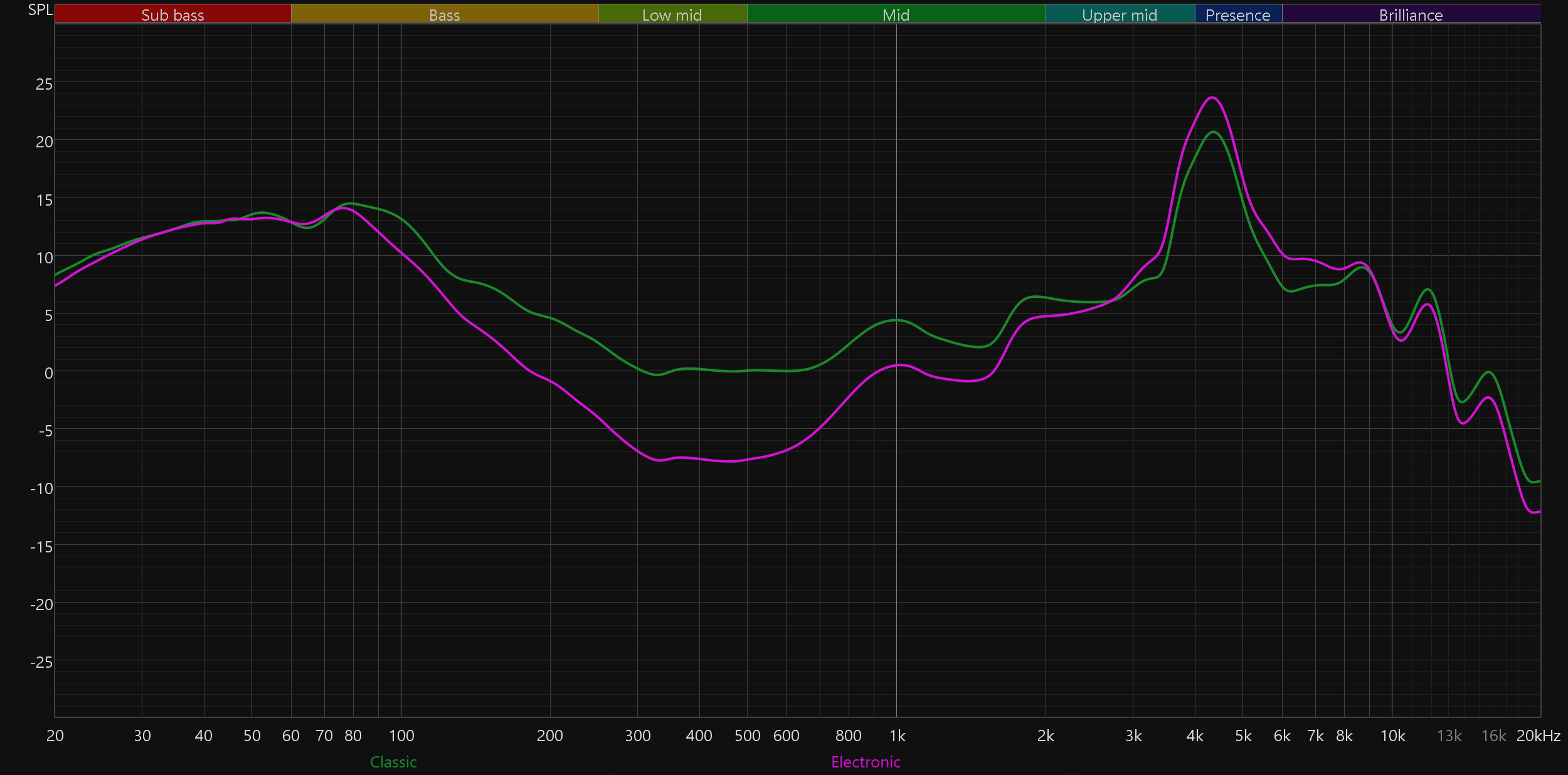1568x775 pixels.
Task: Click the 1k frequency axis label
Action: point(897,735)
